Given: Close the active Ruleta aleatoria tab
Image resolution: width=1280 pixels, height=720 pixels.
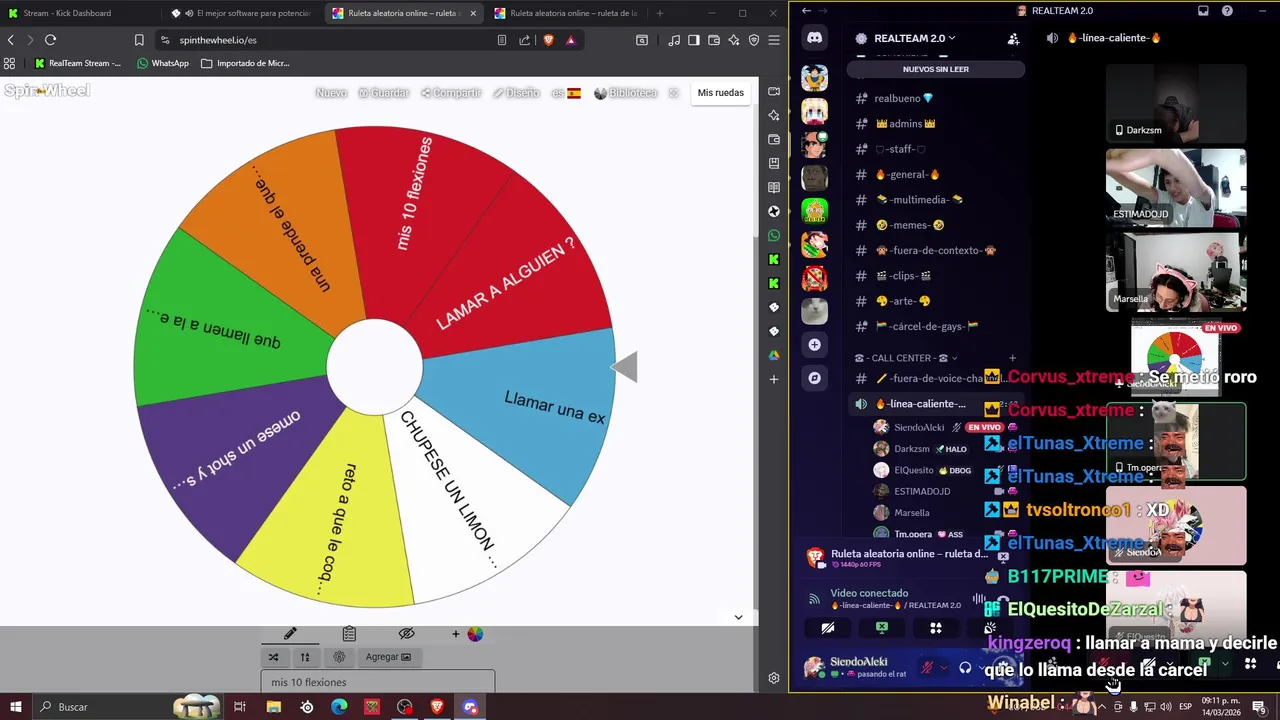Looking at the screenshot, I should point(473,13).
